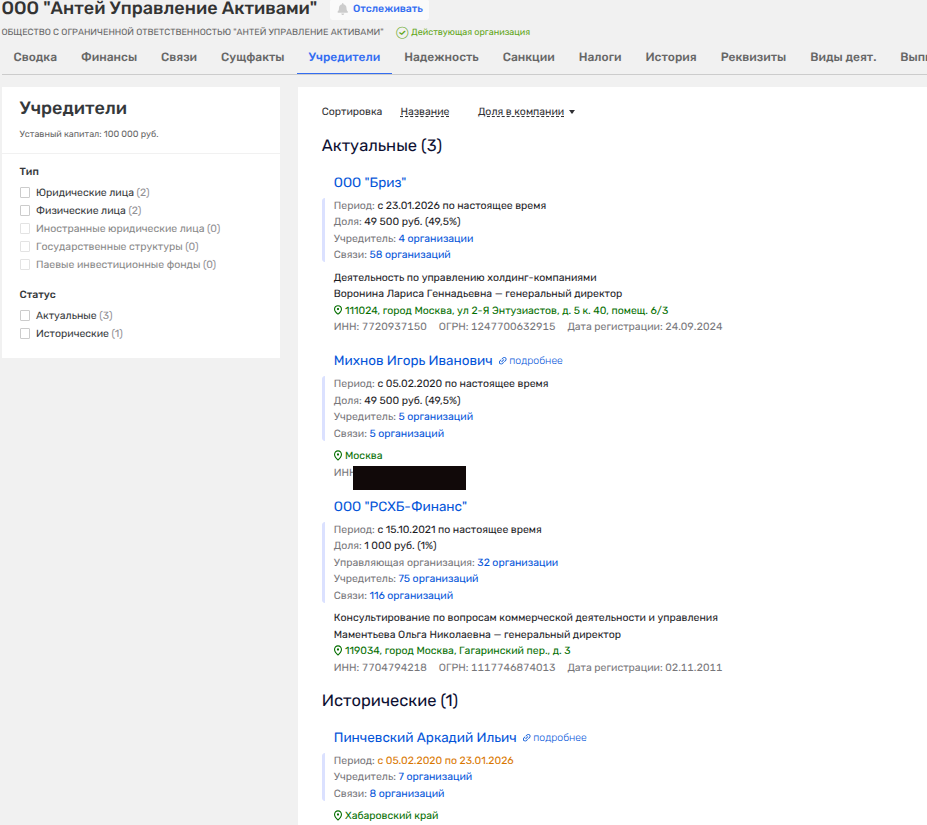Click map pin icon by ООО Бриз address
927x825 pixels.
[338, 311]
